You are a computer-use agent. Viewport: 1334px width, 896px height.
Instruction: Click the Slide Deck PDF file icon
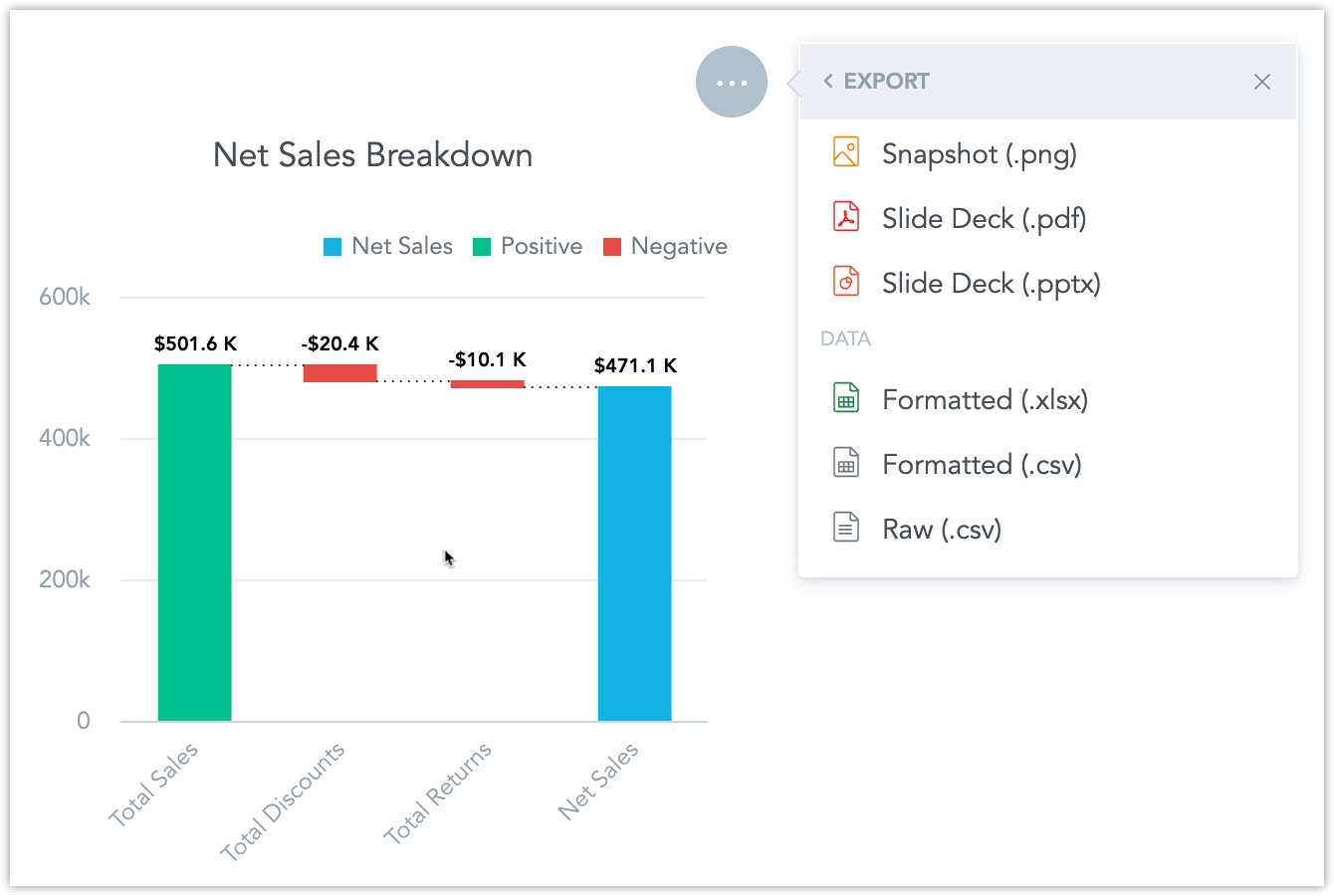[845, 217]
